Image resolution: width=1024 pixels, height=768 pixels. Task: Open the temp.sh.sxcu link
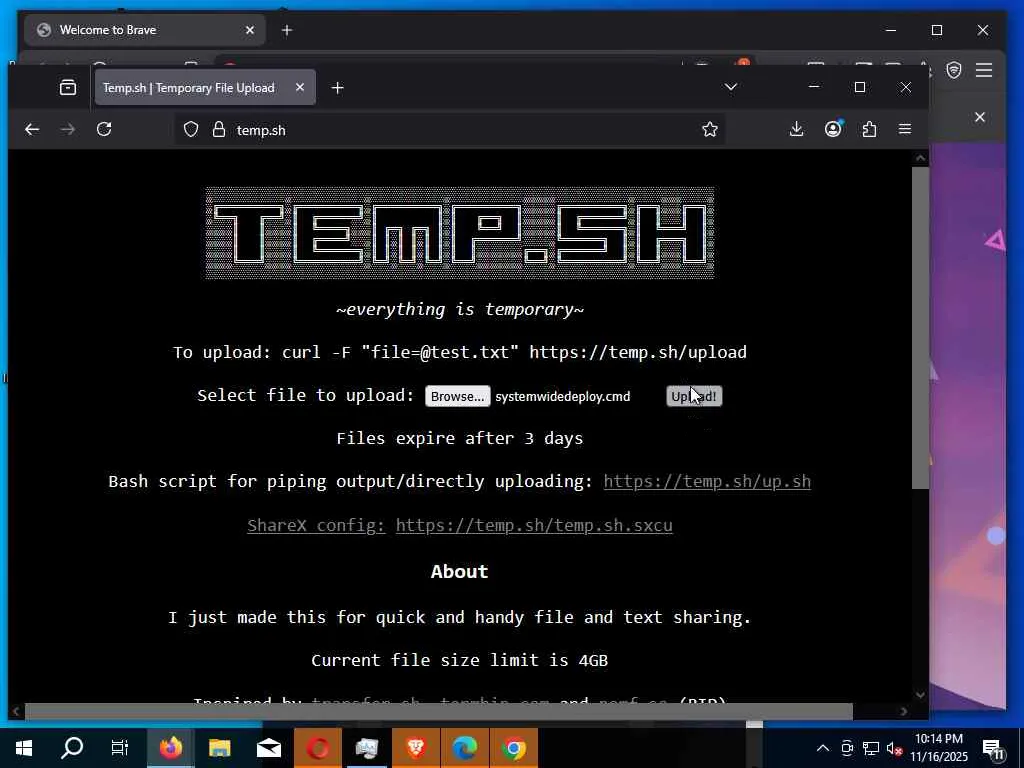tap(534, 525)
